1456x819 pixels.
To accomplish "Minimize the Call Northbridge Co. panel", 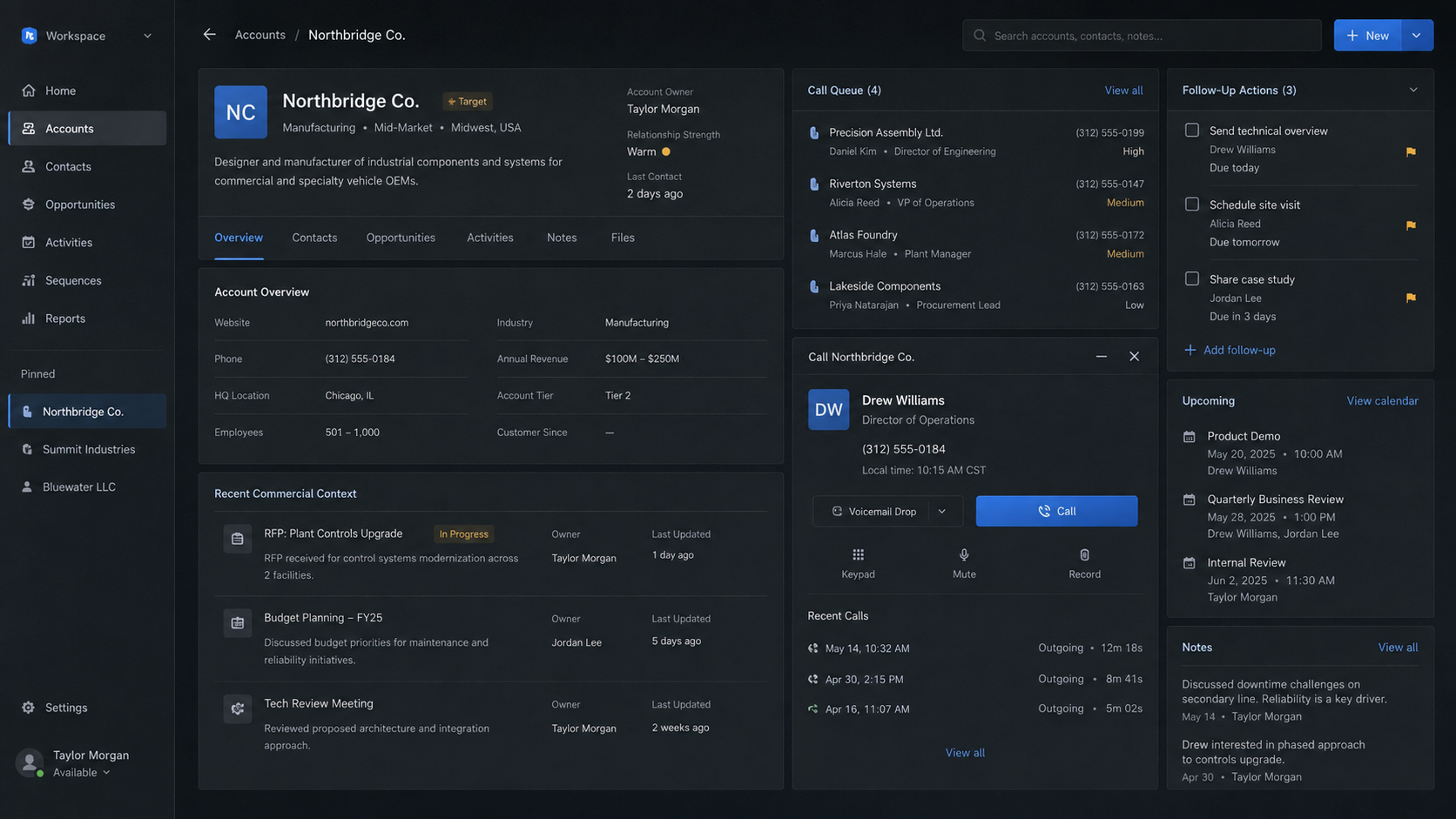I will 1102,357.
